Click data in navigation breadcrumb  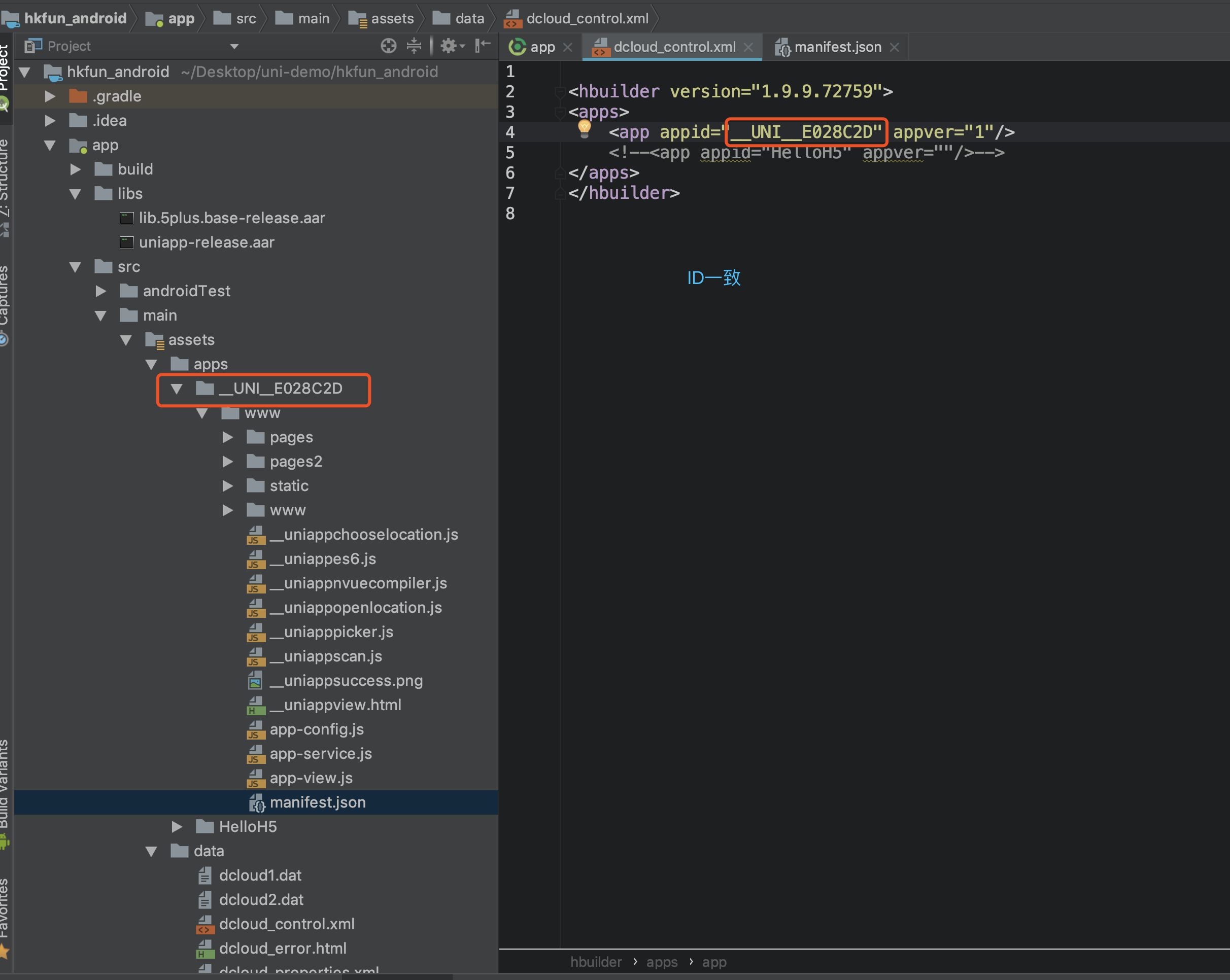coord(459,18)
